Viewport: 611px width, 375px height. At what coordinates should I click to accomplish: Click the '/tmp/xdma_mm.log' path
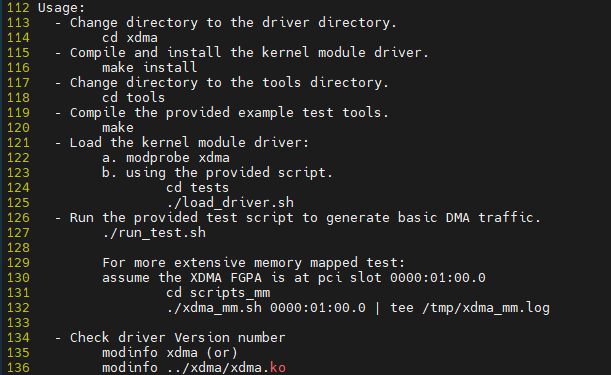(x=486, y=308)
